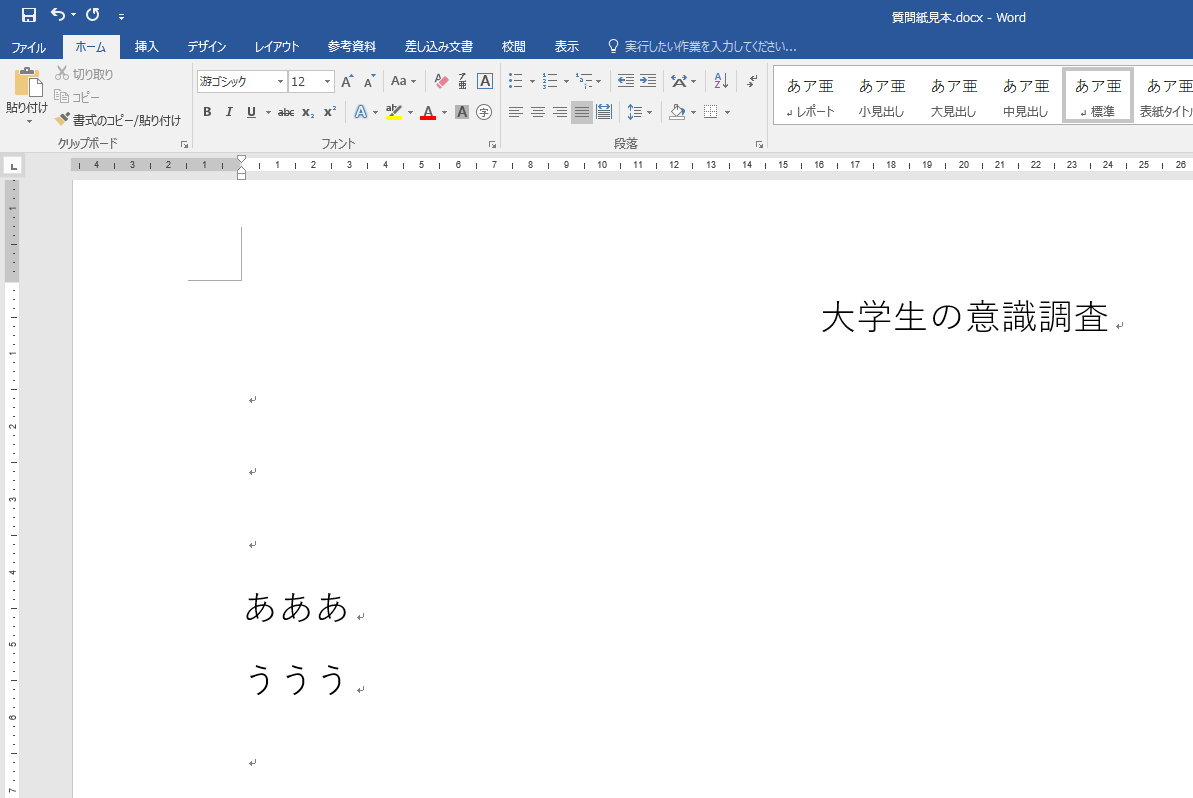
Task: Increase indent icon
Action: pos(648,81)
